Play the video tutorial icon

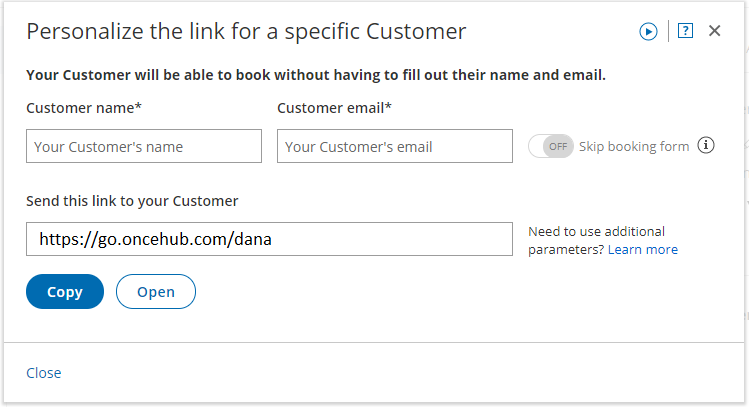pyautogui.click(x=648, y=31)
